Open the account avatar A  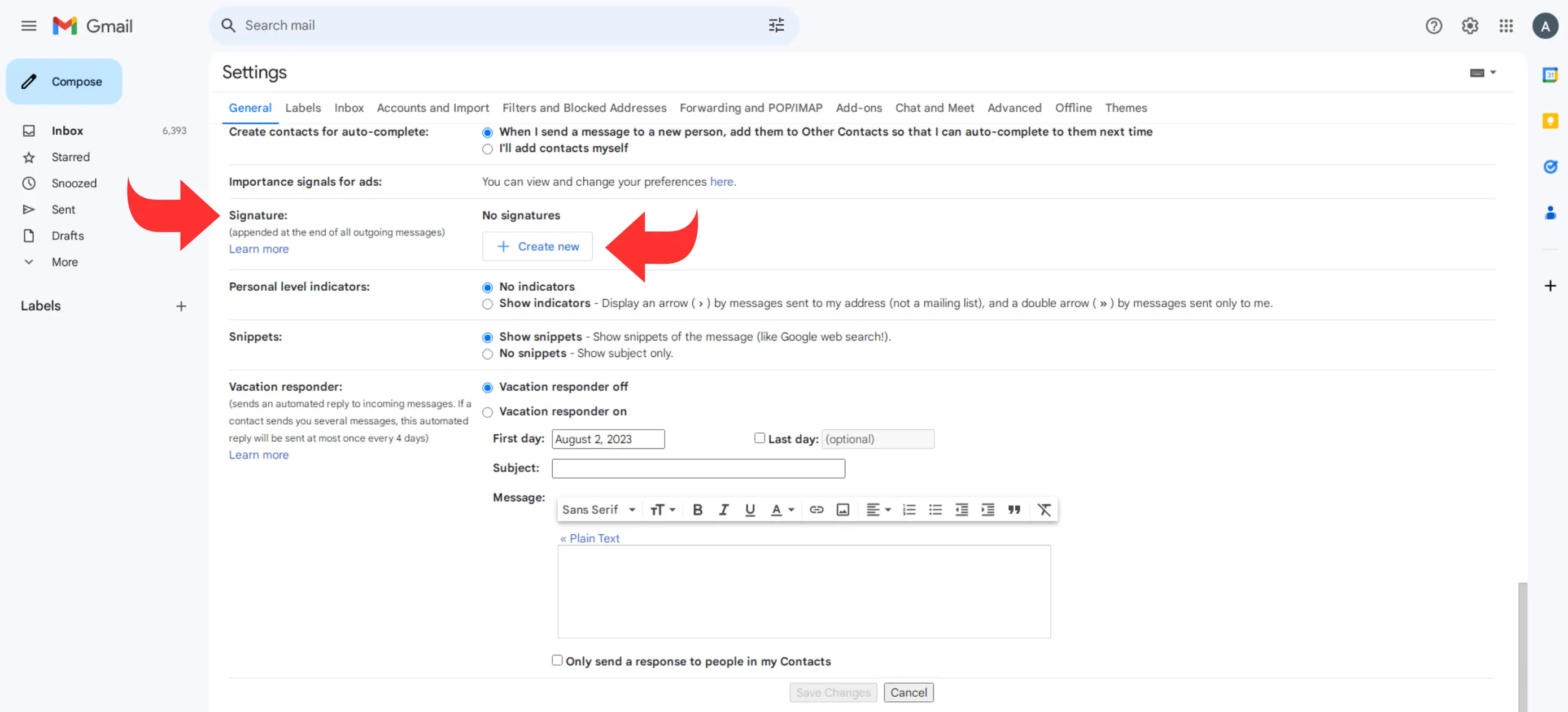1545,26
